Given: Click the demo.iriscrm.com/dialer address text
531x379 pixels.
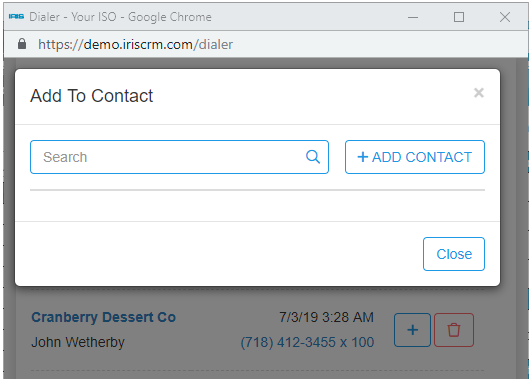Looking at the screenshot, I should tap(135, 44).
